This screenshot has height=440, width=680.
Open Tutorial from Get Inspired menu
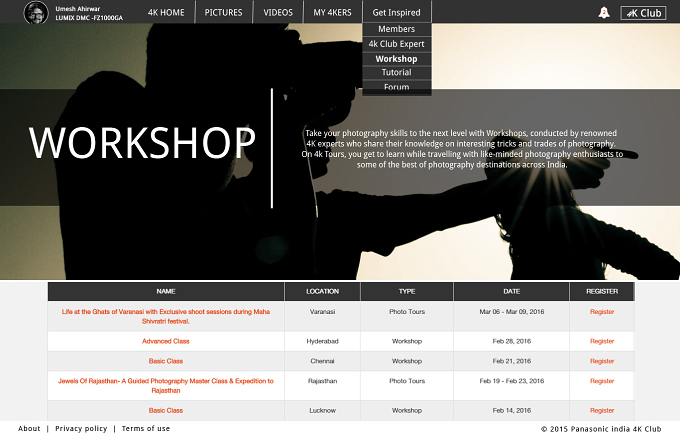(396, 72)
